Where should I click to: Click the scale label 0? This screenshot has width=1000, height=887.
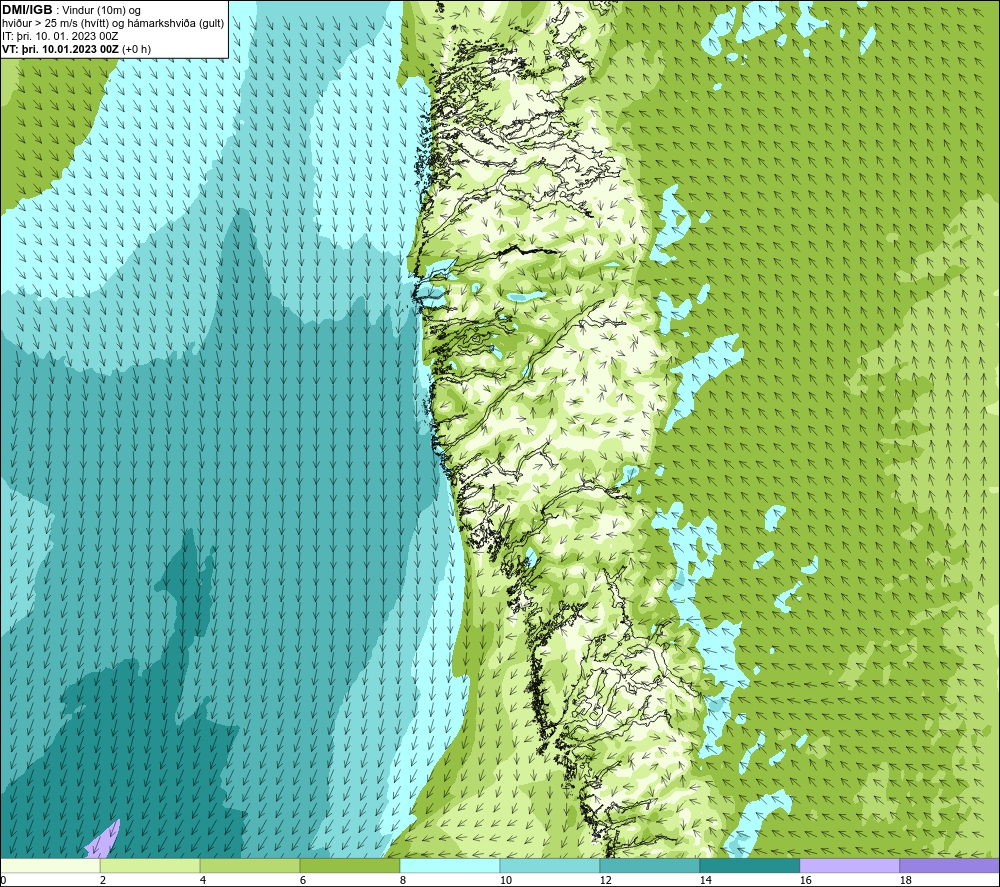pos(4,880)
